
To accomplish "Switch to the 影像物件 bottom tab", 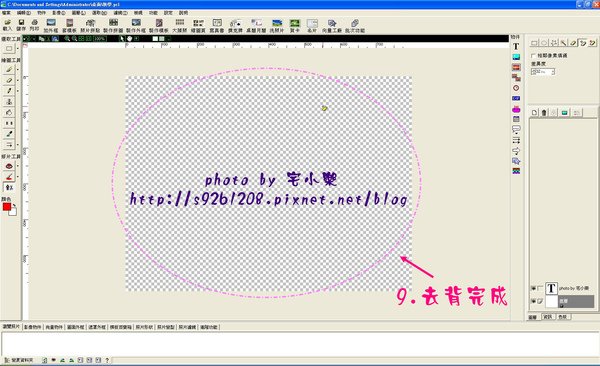I will pyautogui.click(x=33, y=327).
